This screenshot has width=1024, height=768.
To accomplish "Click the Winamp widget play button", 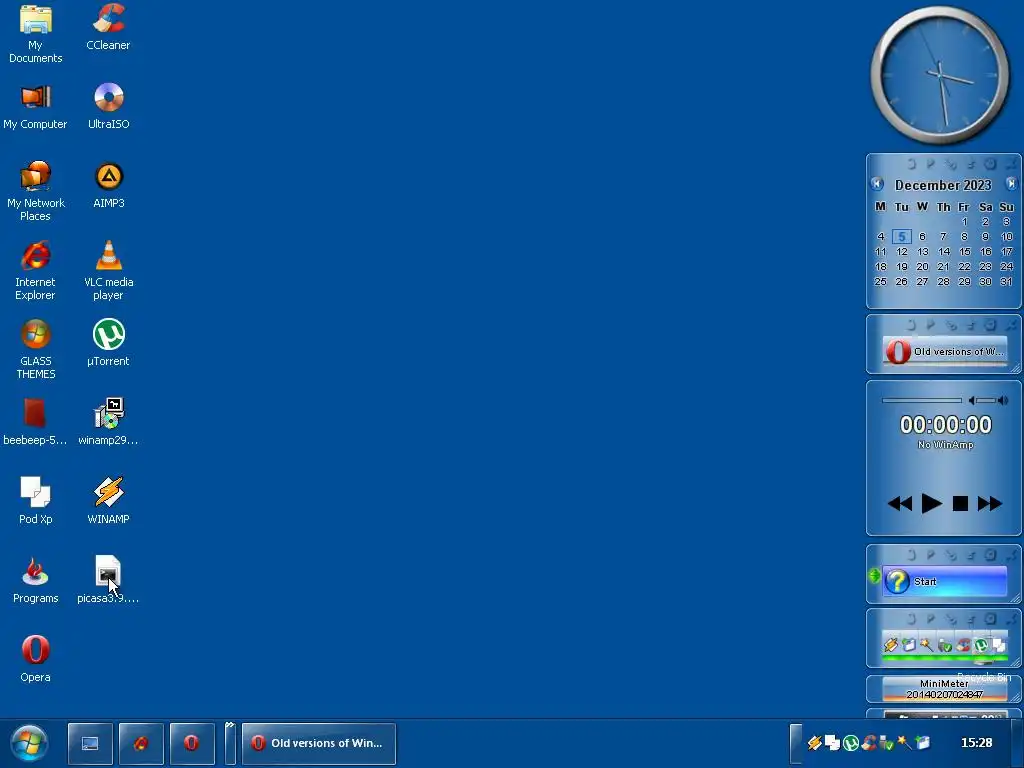I will (931, 504).
